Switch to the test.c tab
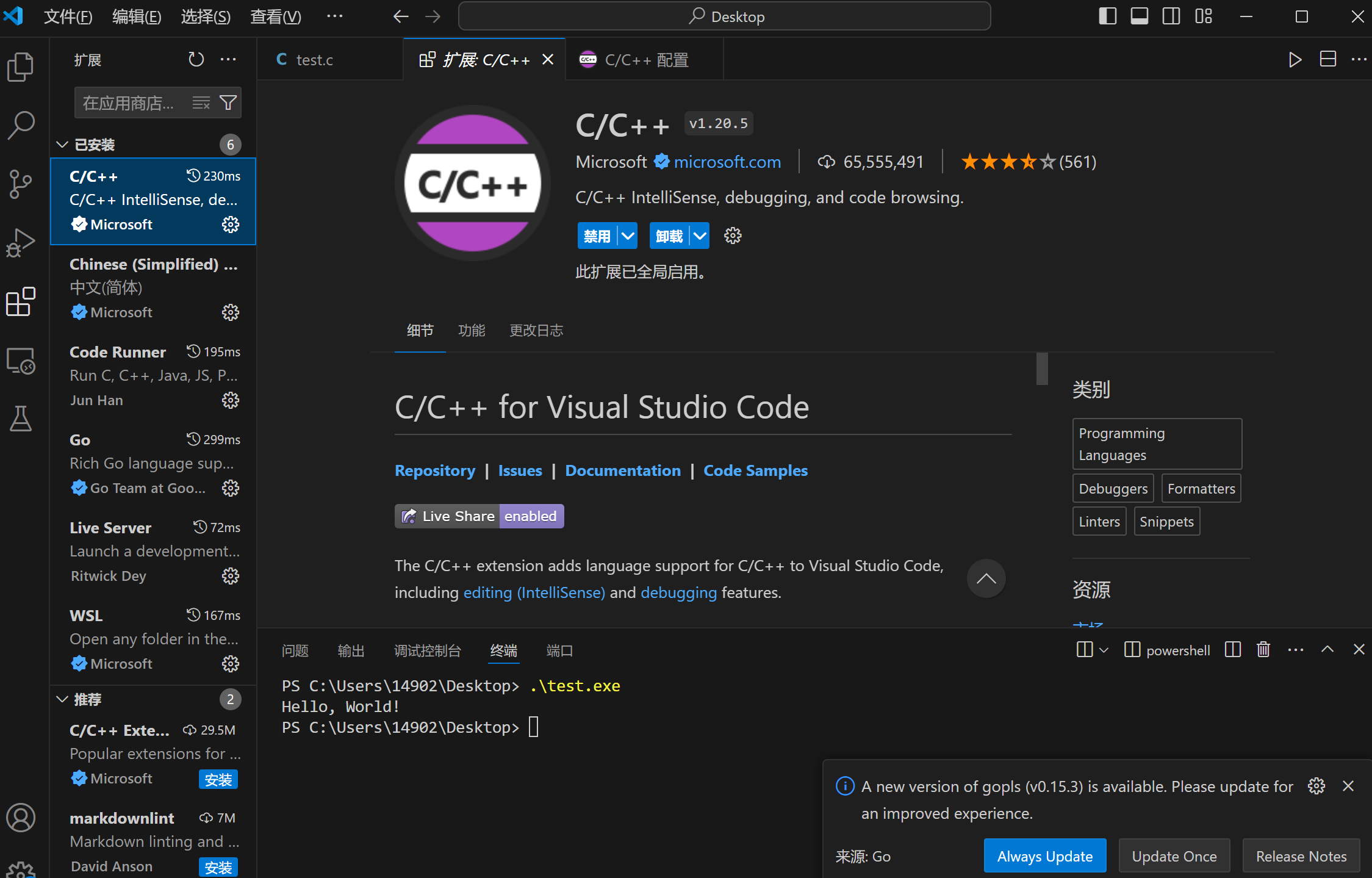The image size is (1372, 878). [330, 59]
